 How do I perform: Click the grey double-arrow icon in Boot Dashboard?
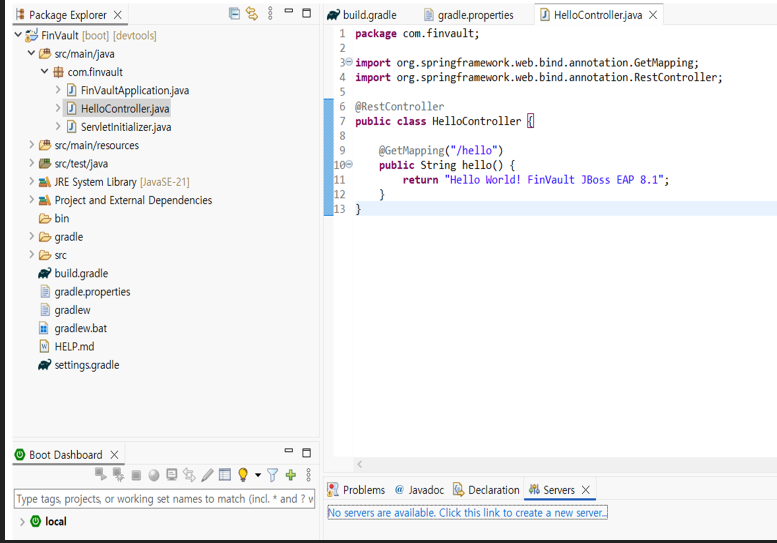tap(189, 475)
